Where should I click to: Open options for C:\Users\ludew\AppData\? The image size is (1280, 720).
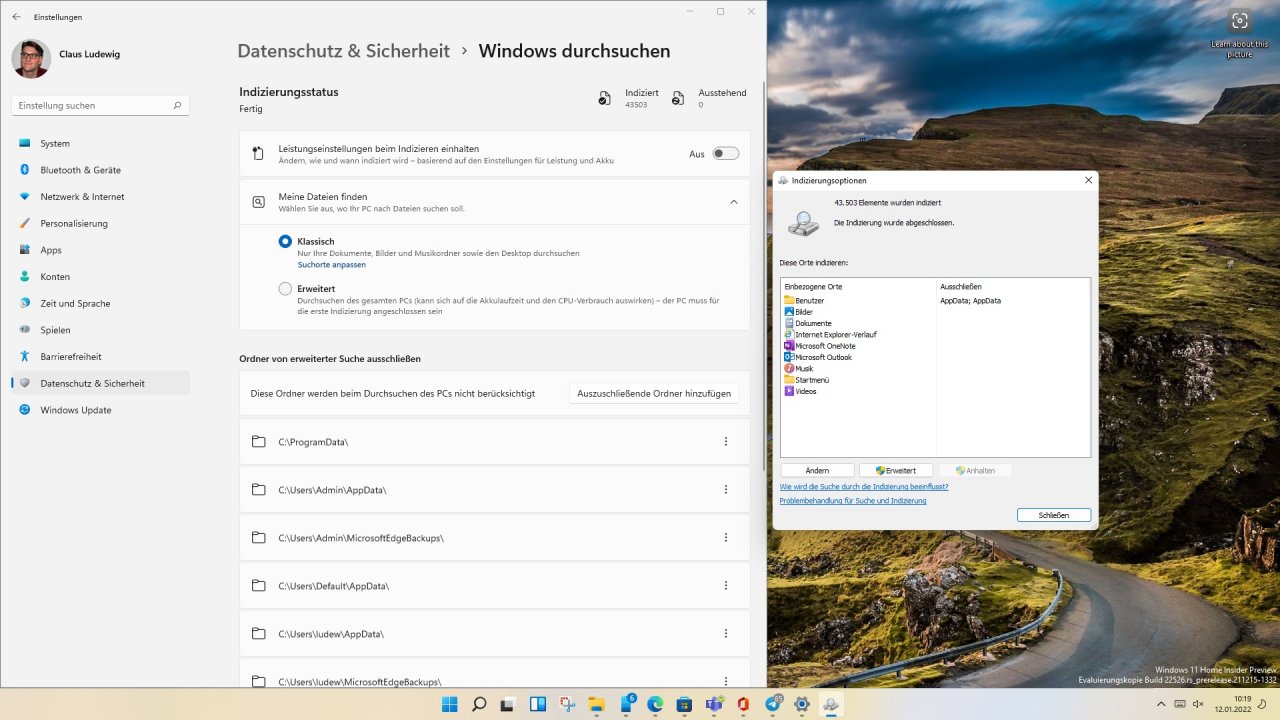[726, 634]
